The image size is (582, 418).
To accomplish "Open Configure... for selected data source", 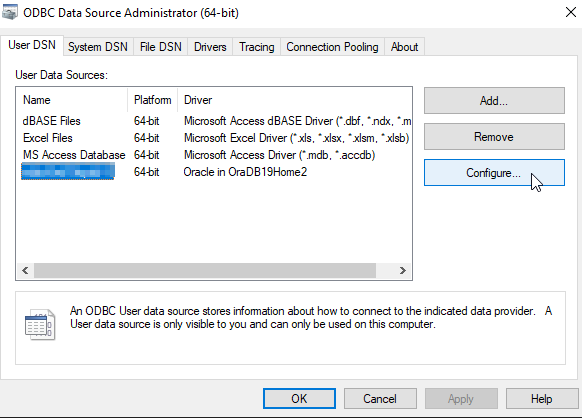I will 494,173.
